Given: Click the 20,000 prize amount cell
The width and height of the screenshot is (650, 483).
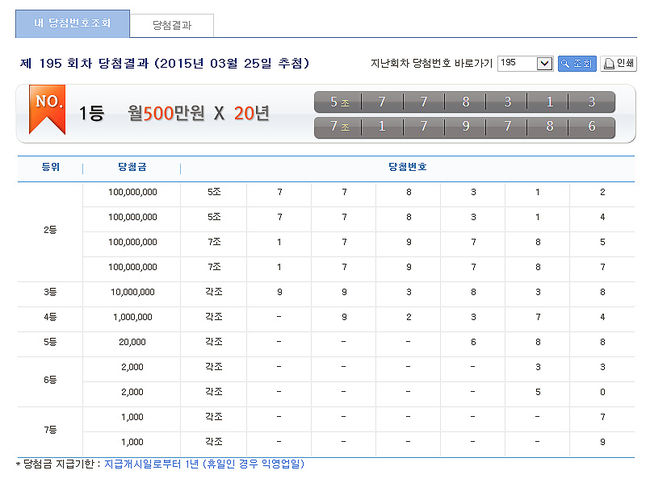Looking at the screenshot, I should 132,342.
